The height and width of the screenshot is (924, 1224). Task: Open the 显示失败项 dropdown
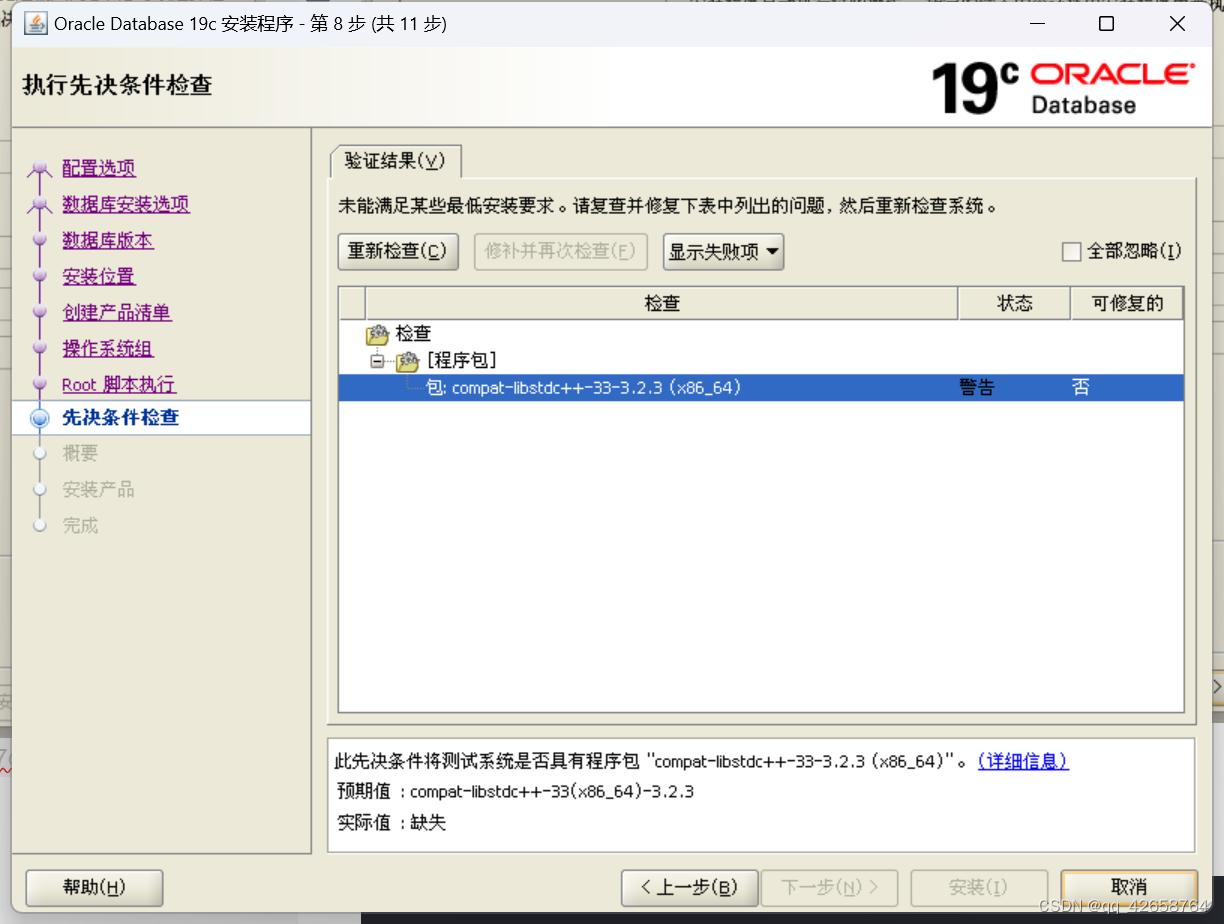point(723,252)
